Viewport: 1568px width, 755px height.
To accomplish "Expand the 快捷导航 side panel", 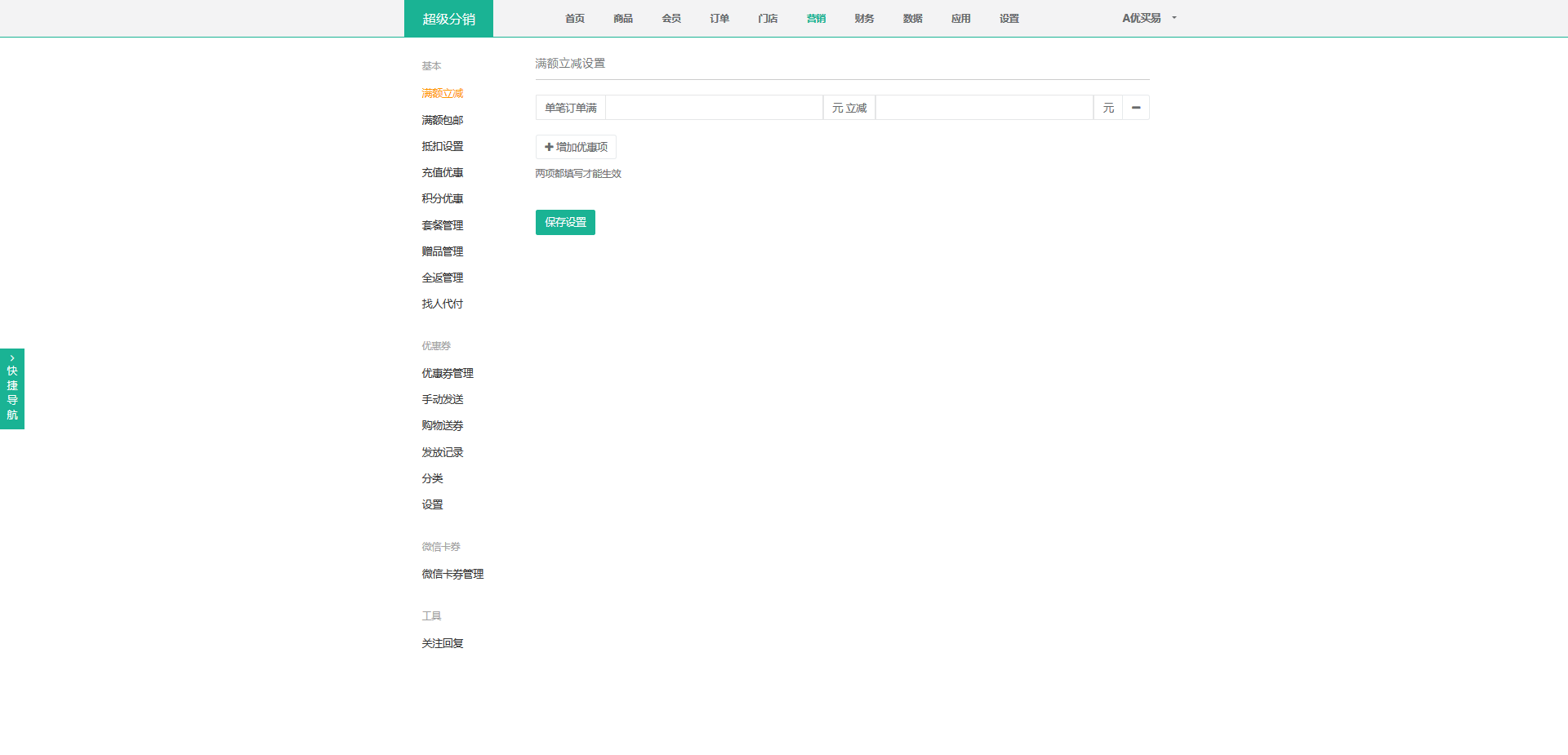I will [12, 389].
